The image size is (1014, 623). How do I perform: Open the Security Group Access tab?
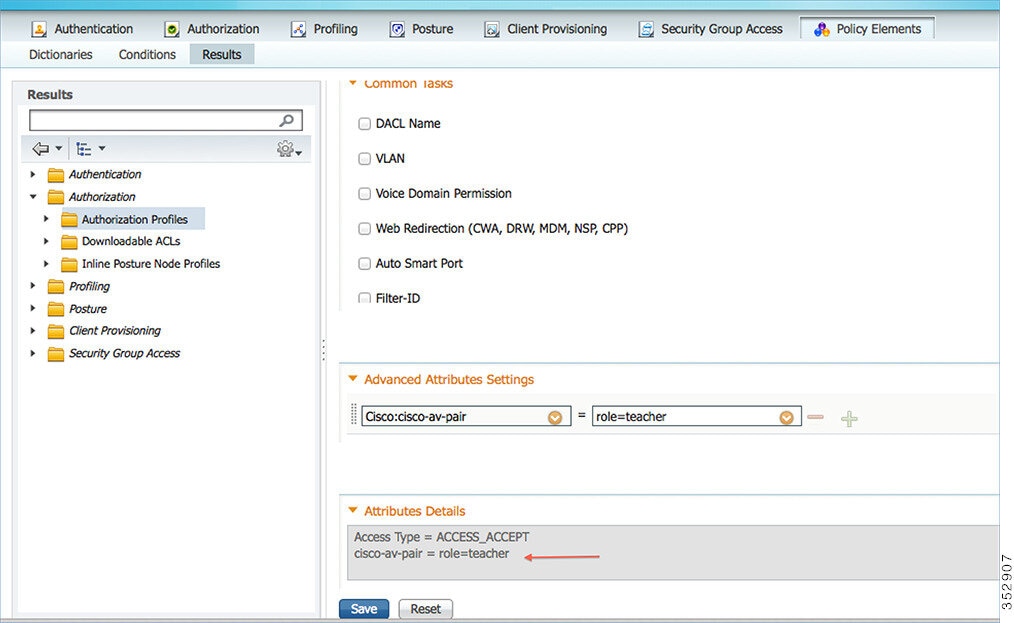pos(711,29)
